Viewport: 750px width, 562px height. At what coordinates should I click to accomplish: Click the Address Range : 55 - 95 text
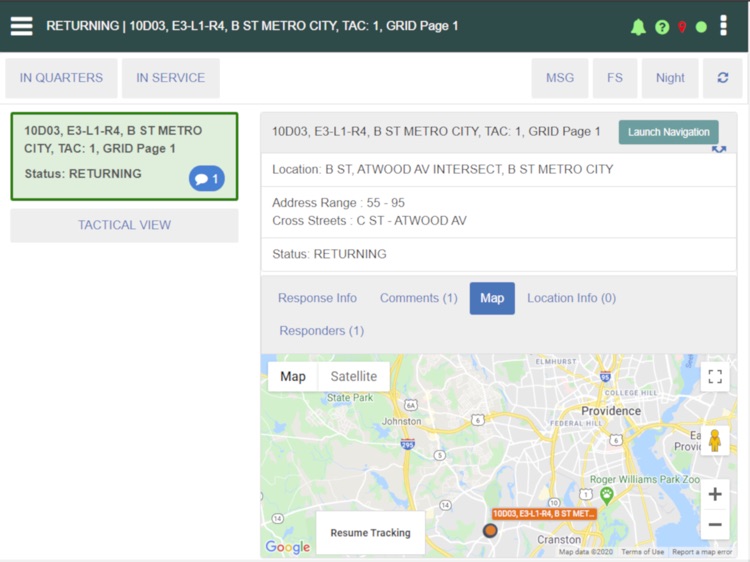point(338,203)
